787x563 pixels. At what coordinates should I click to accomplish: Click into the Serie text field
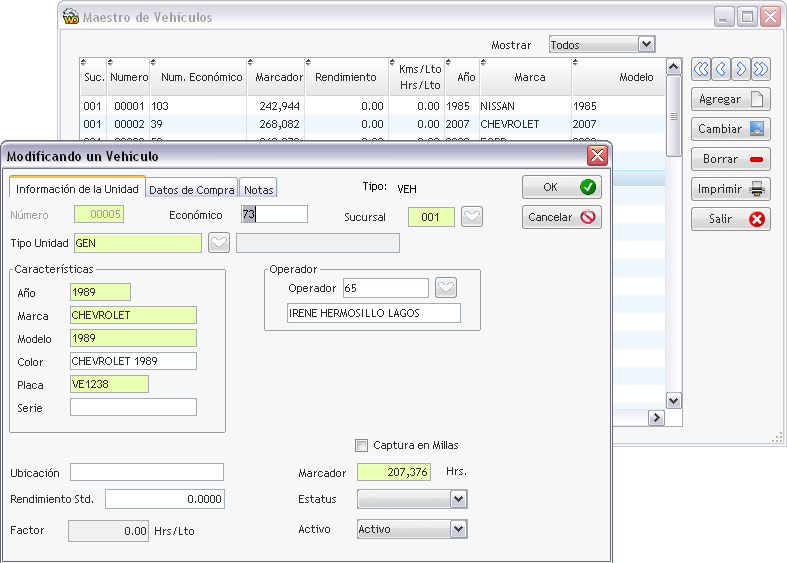click(133, 407)
